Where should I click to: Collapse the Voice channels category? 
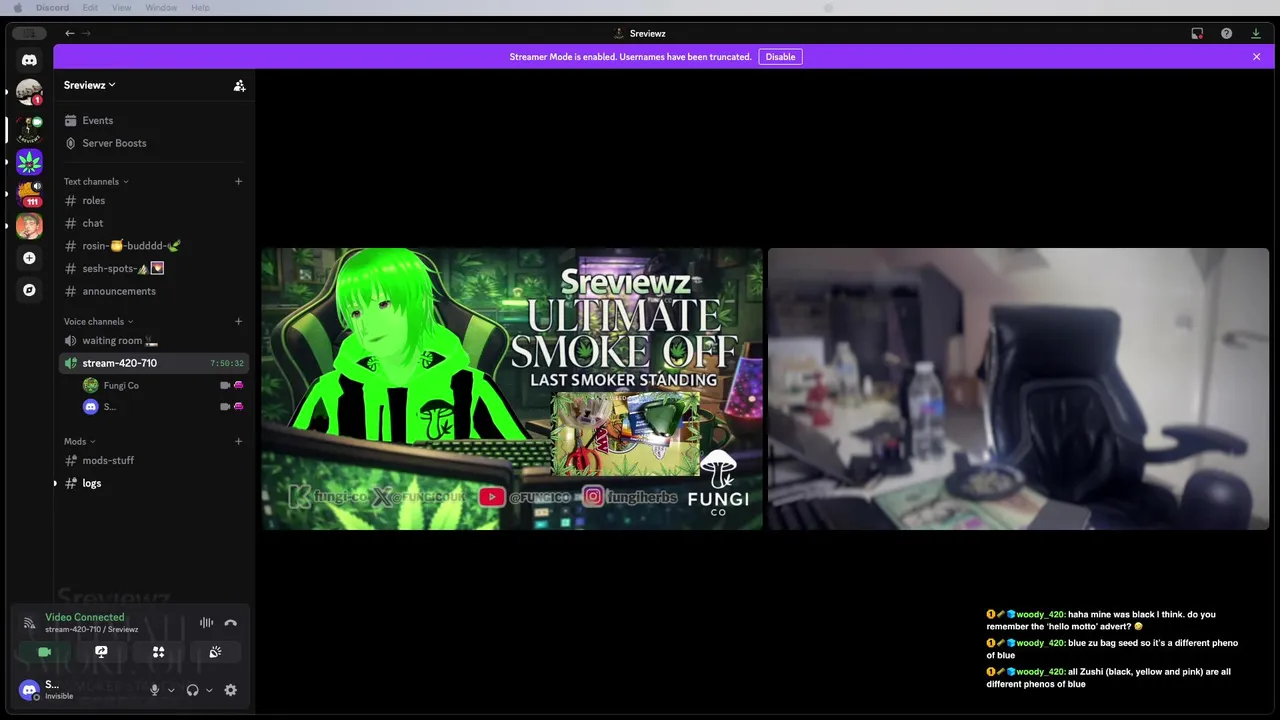click(x=99, y=322)
